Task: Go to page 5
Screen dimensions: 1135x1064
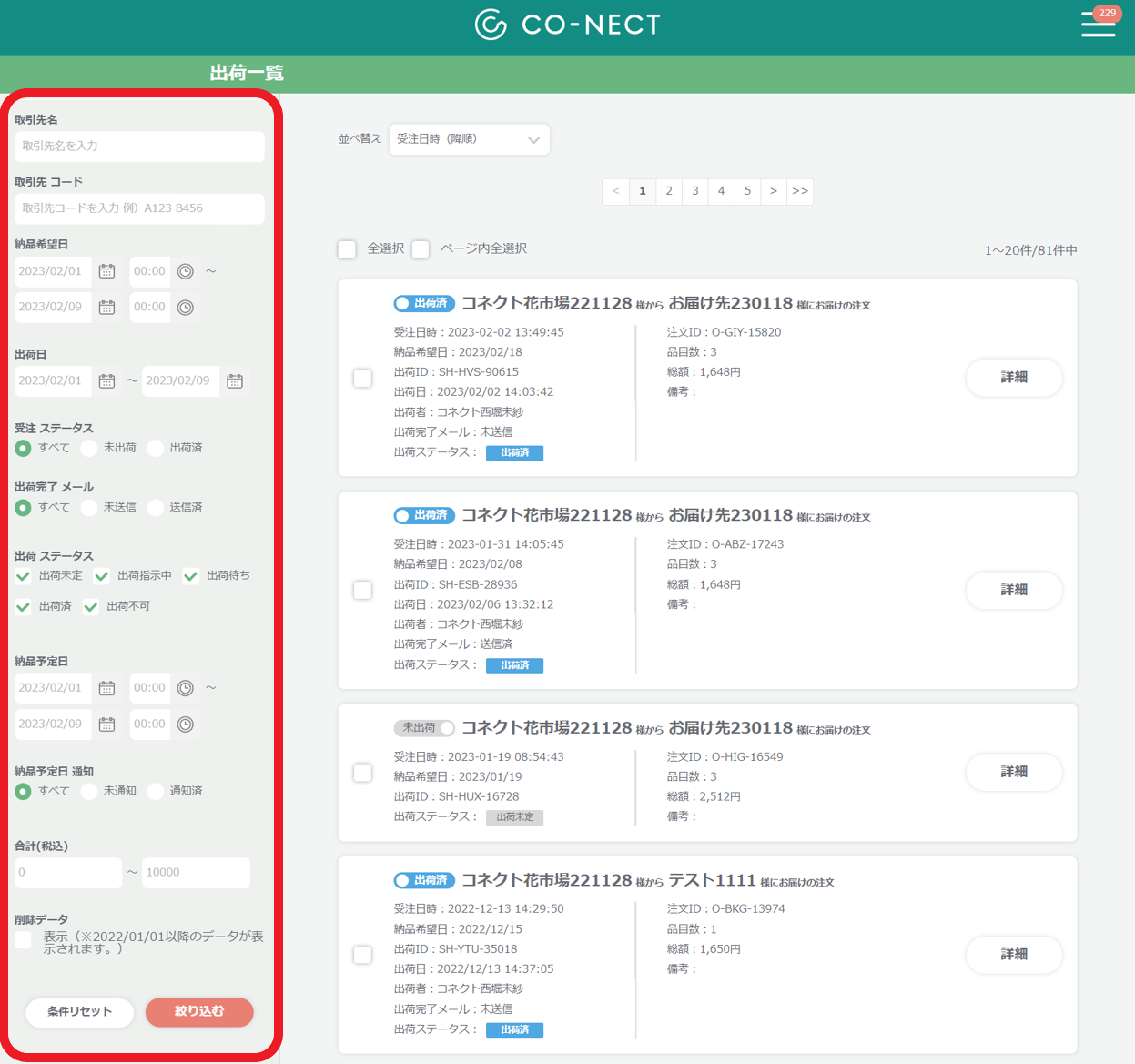Action: pyautogui.click(x=747, y=191)
